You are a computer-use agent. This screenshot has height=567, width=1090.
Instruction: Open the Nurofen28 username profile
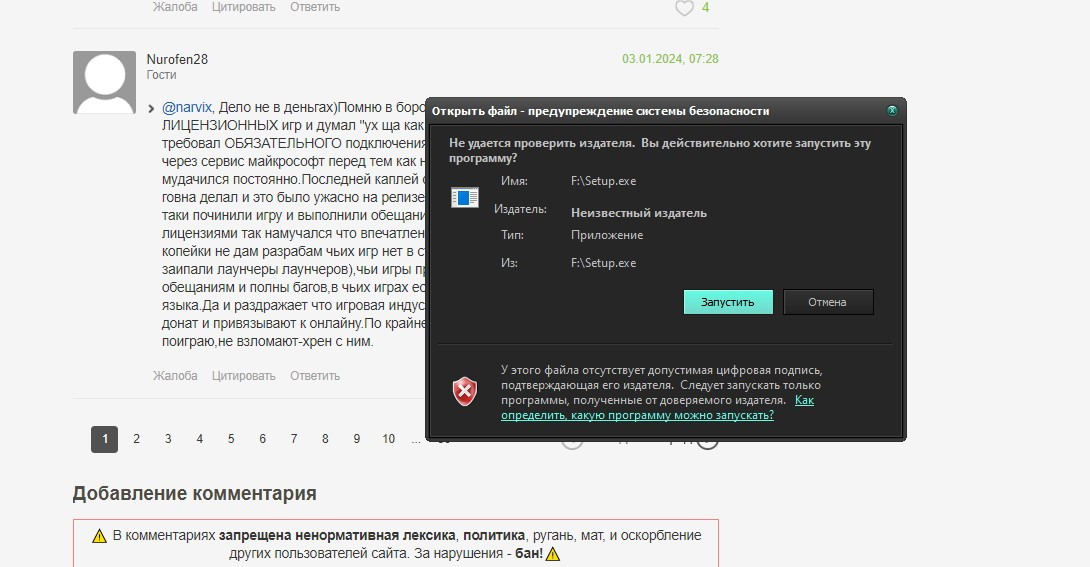[x=177, y=59]
